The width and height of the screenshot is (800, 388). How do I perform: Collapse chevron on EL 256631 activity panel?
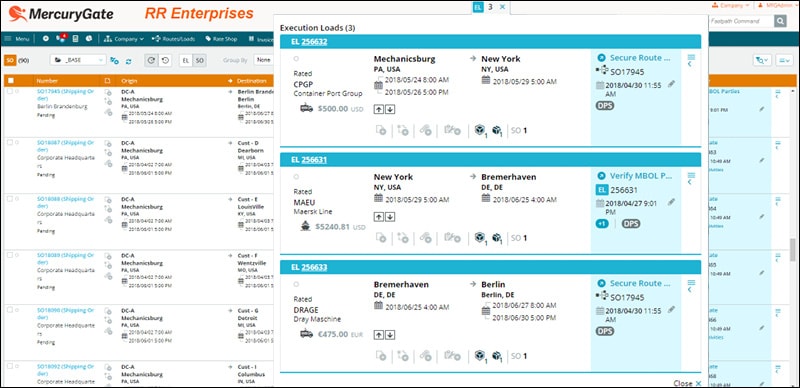point(690,182)
